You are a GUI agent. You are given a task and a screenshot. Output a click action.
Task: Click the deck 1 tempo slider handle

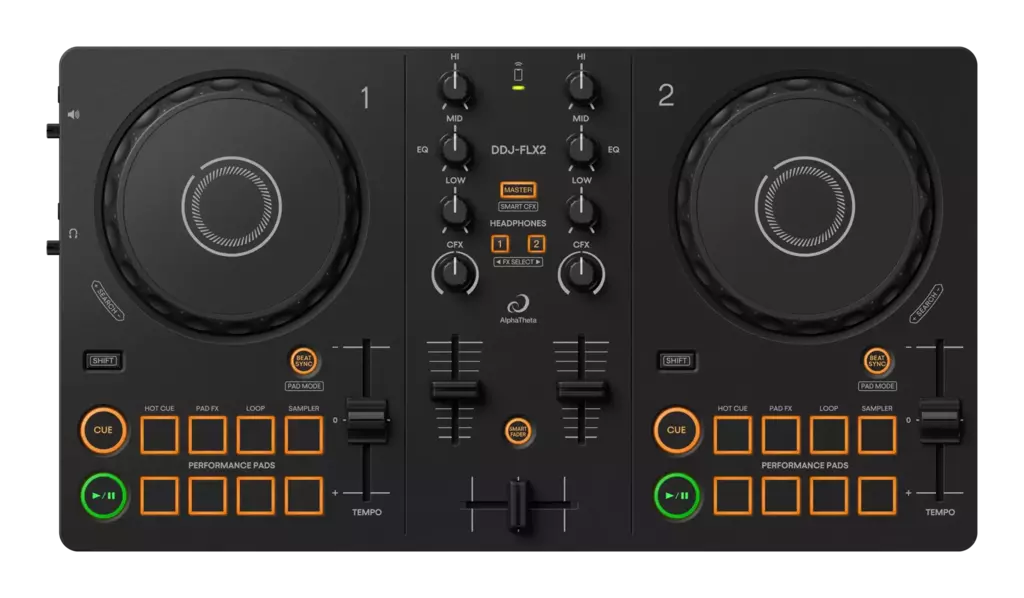[x=367, y=419]
